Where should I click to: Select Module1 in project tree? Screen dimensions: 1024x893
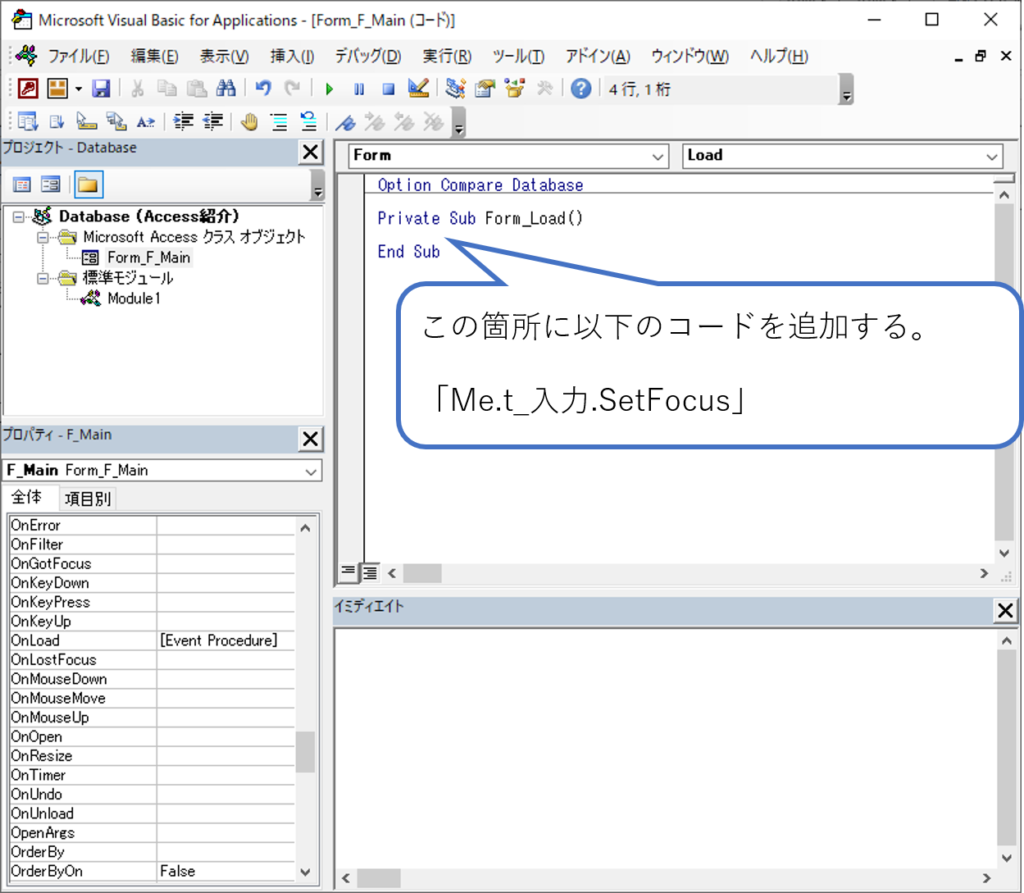coord(134,299)
